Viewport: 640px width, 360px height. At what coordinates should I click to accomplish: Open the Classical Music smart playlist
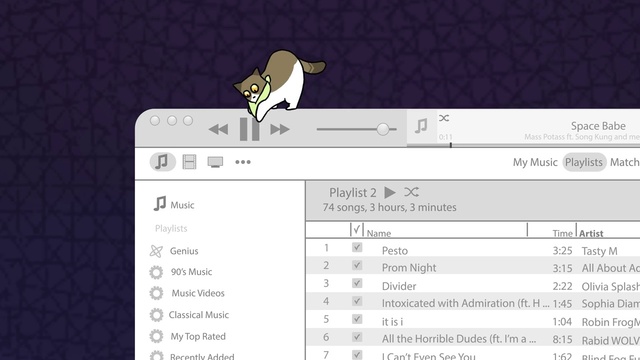[199, 315]
